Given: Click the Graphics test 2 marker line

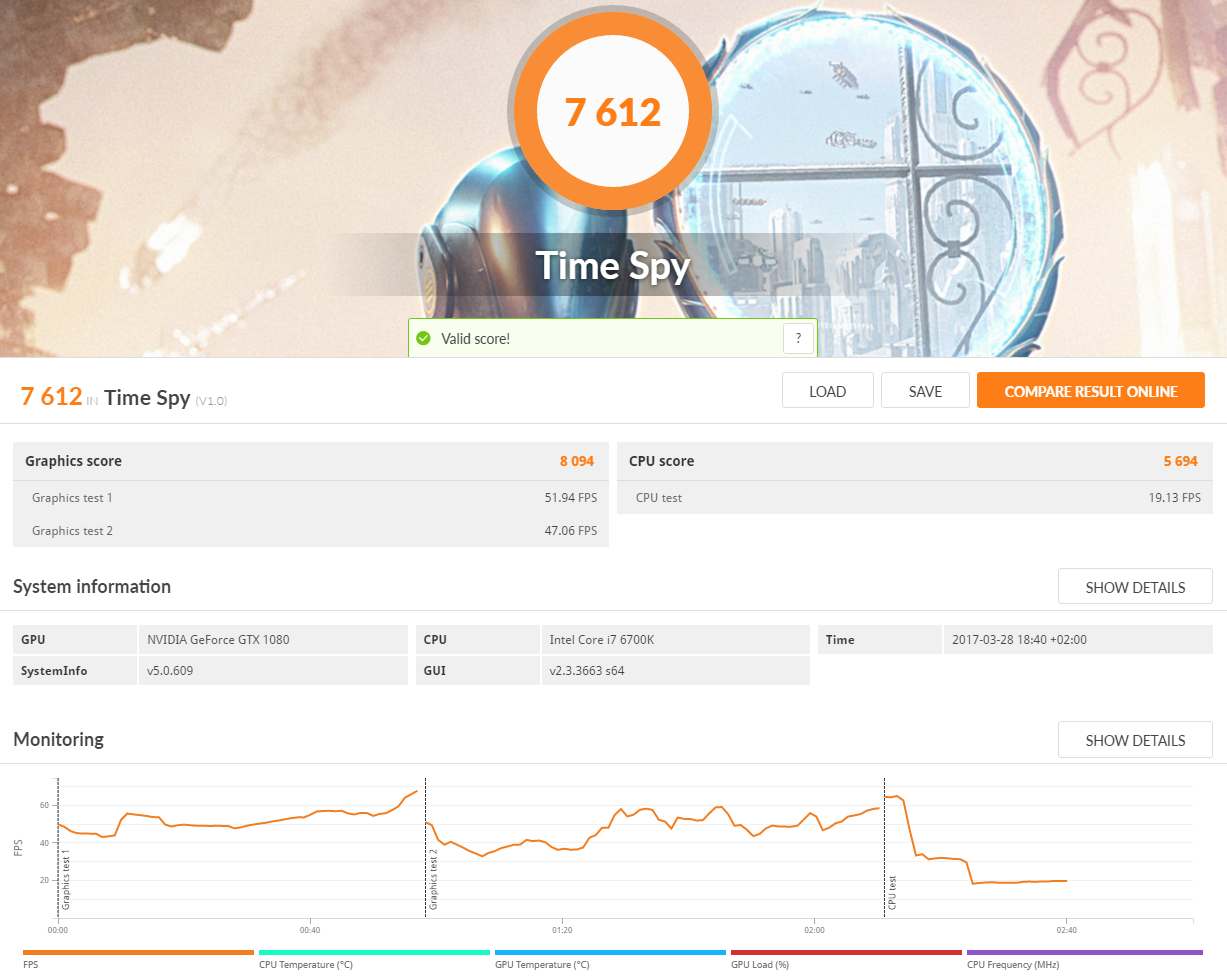Looking at the screenshot, I should (x=426, y=848).
